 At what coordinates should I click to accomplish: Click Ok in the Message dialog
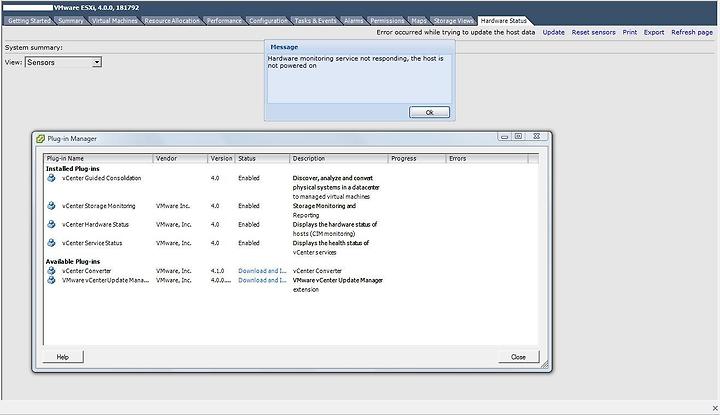(429, 112)
